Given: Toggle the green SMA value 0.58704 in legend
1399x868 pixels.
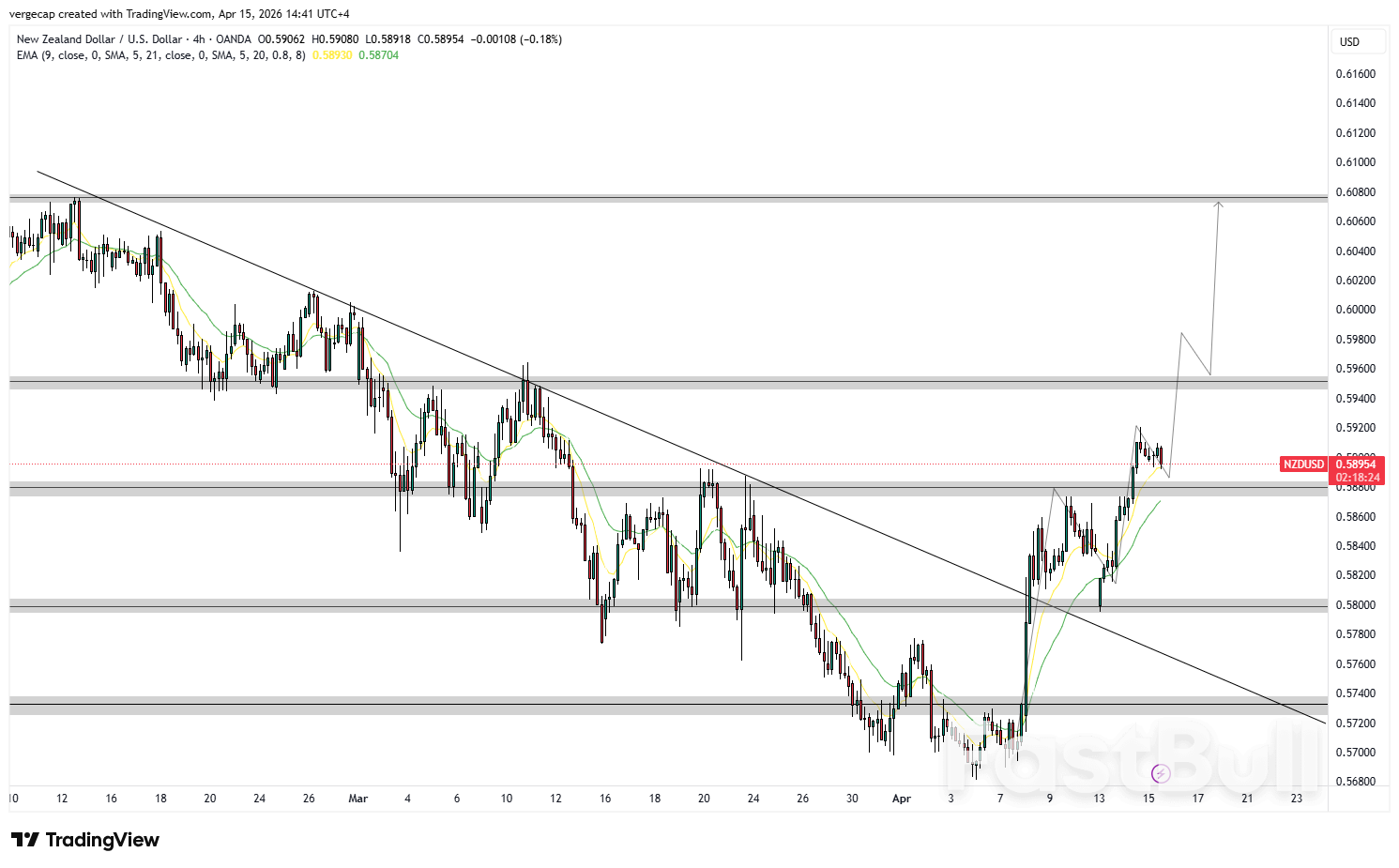Looking at the screenshot, I should coord(379,55).
